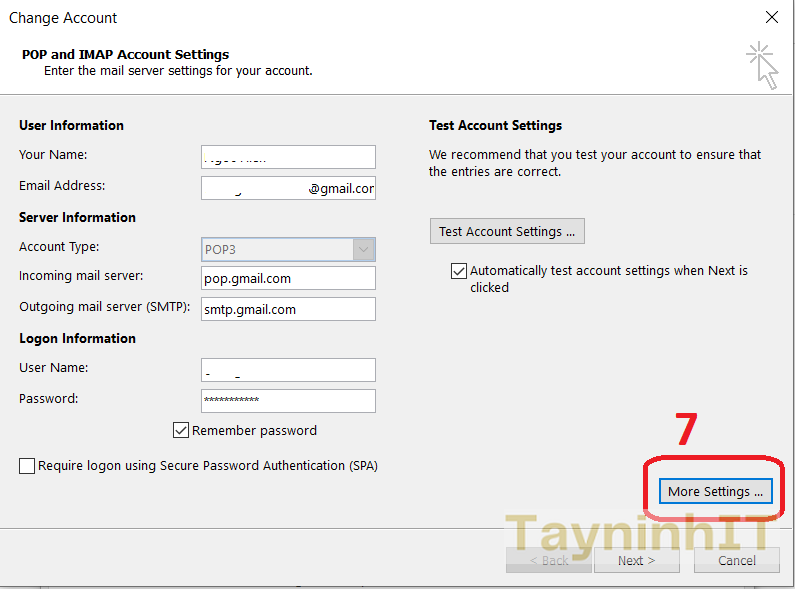Uncheck Automatically test account settings option
Screen dimensions: 795x589
pos(459,271)
